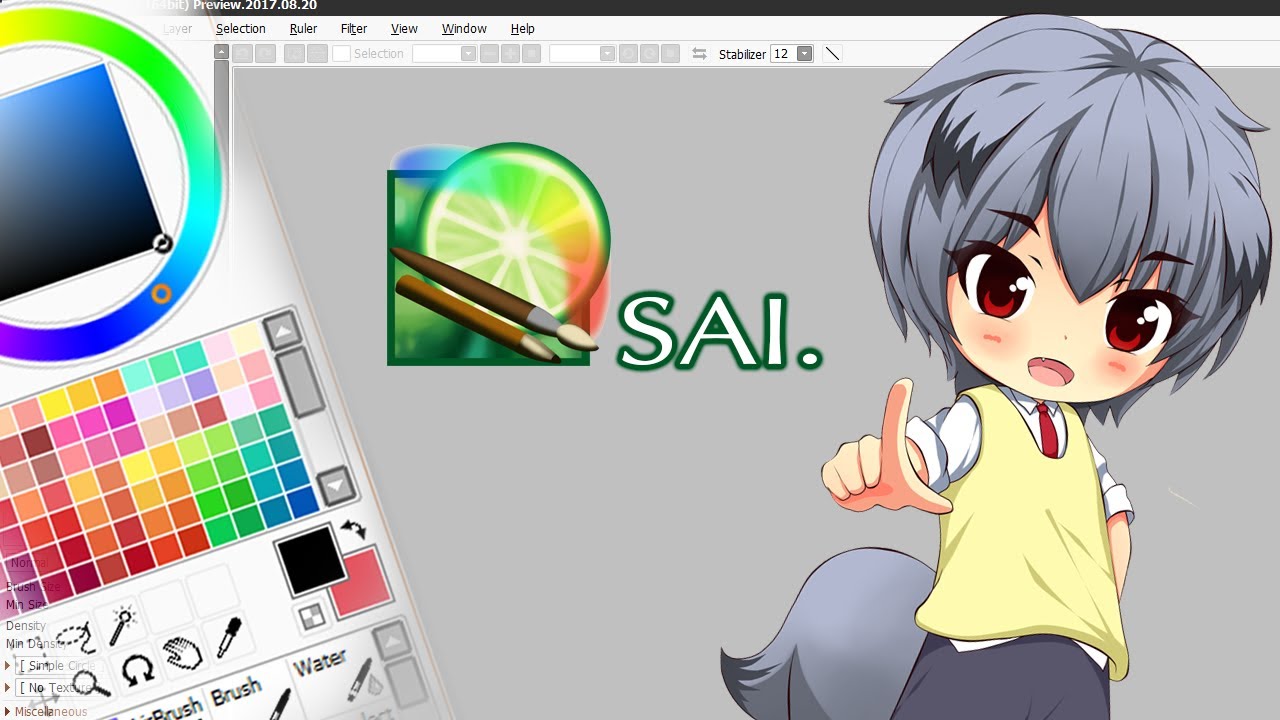Select the Rotate view tool
Screen dimensions: 1280x720
tap(137, 669)
